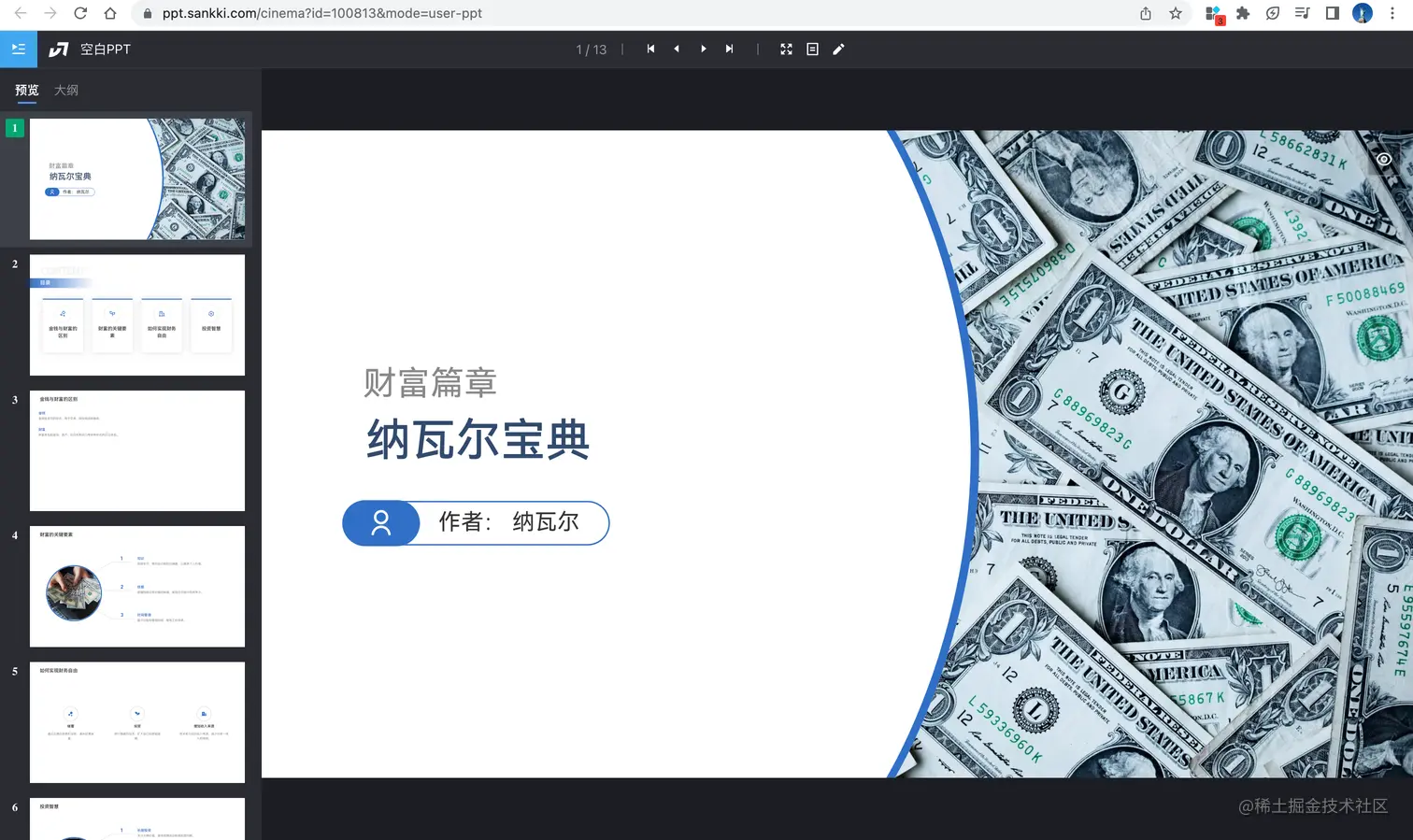The width and height of the screenshot is (1413, 840).
Task: Go to the previous slide
Action: [x=677, y=49]
